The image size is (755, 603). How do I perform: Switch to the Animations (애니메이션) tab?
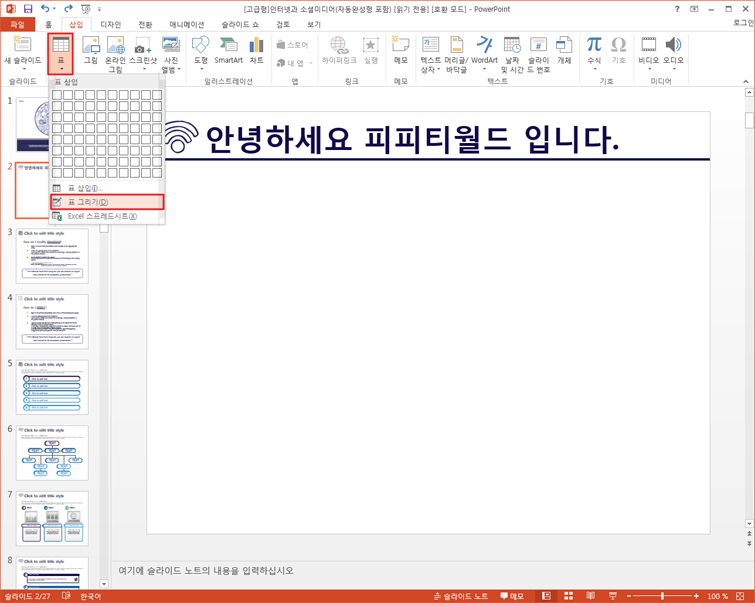coord(186,24)
